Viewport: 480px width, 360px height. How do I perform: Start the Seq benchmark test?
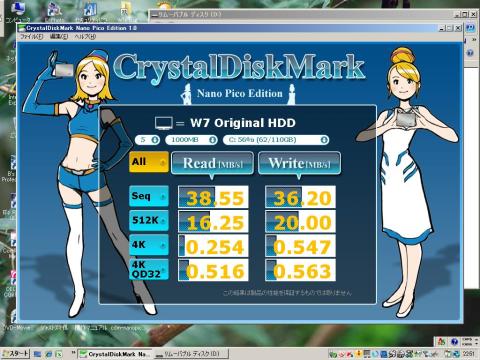pos(149,196)
